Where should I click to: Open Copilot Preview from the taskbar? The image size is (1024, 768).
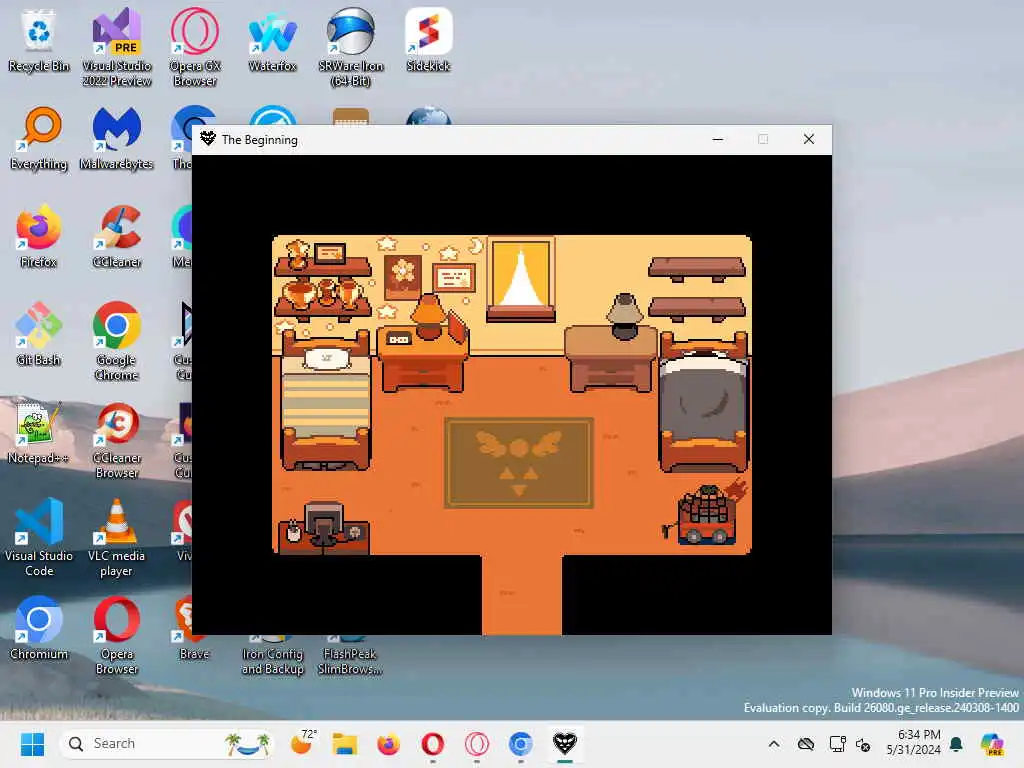point(992,743)
